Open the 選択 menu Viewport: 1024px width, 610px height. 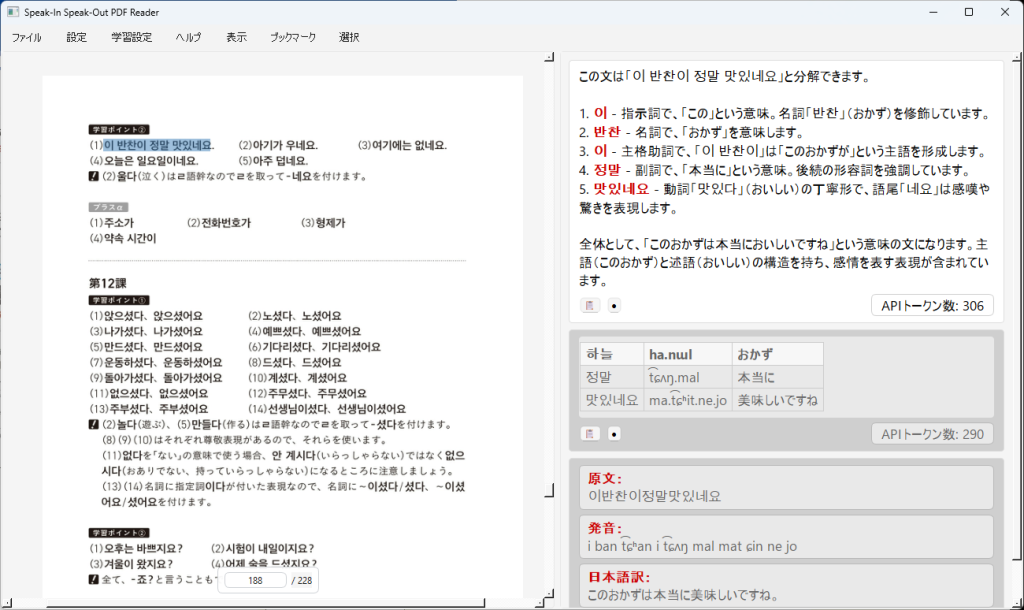pyautogui.click(x=349, y=36)
